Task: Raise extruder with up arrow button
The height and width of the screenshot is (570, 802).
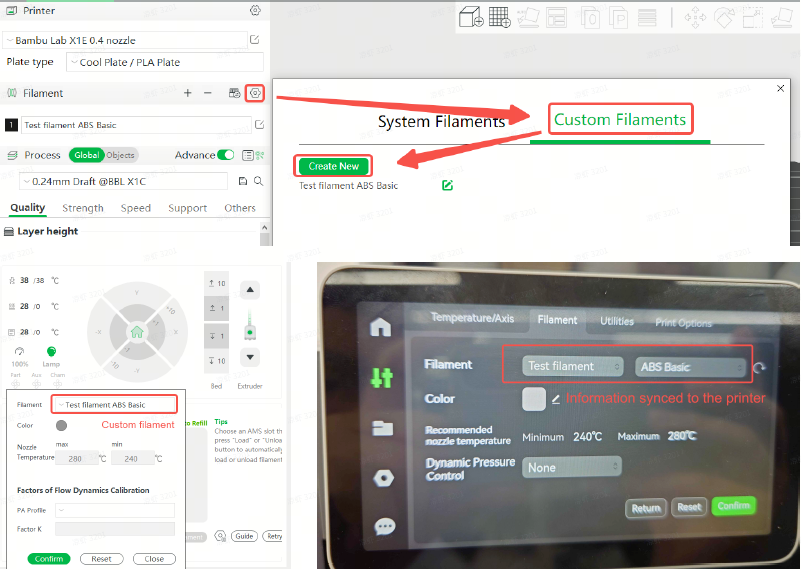Action: click(250, 290)
